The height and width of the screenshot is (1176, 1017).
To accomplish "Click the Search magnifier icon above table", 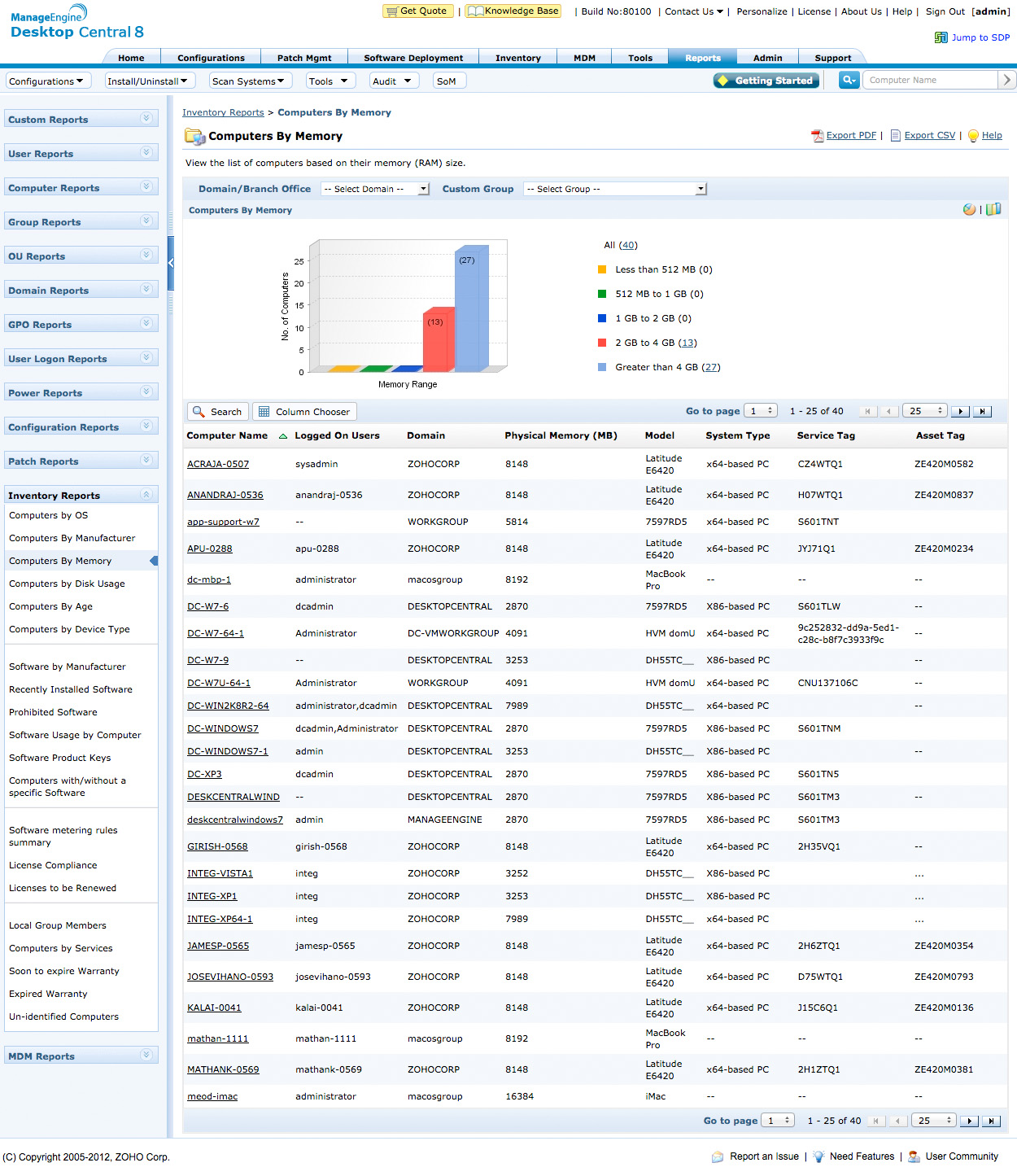I will (x=199, y=412).
